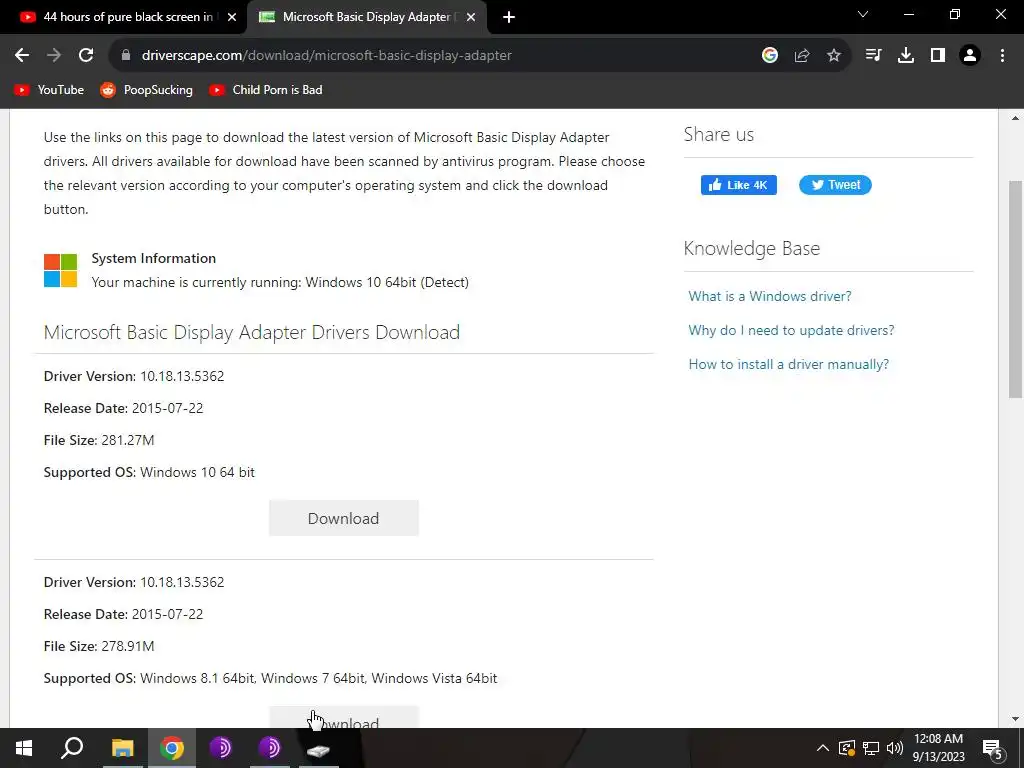Open Chrome downloads icon
Image resolution: width=1024 pixels, height=768 pixels.
[906, 56]
